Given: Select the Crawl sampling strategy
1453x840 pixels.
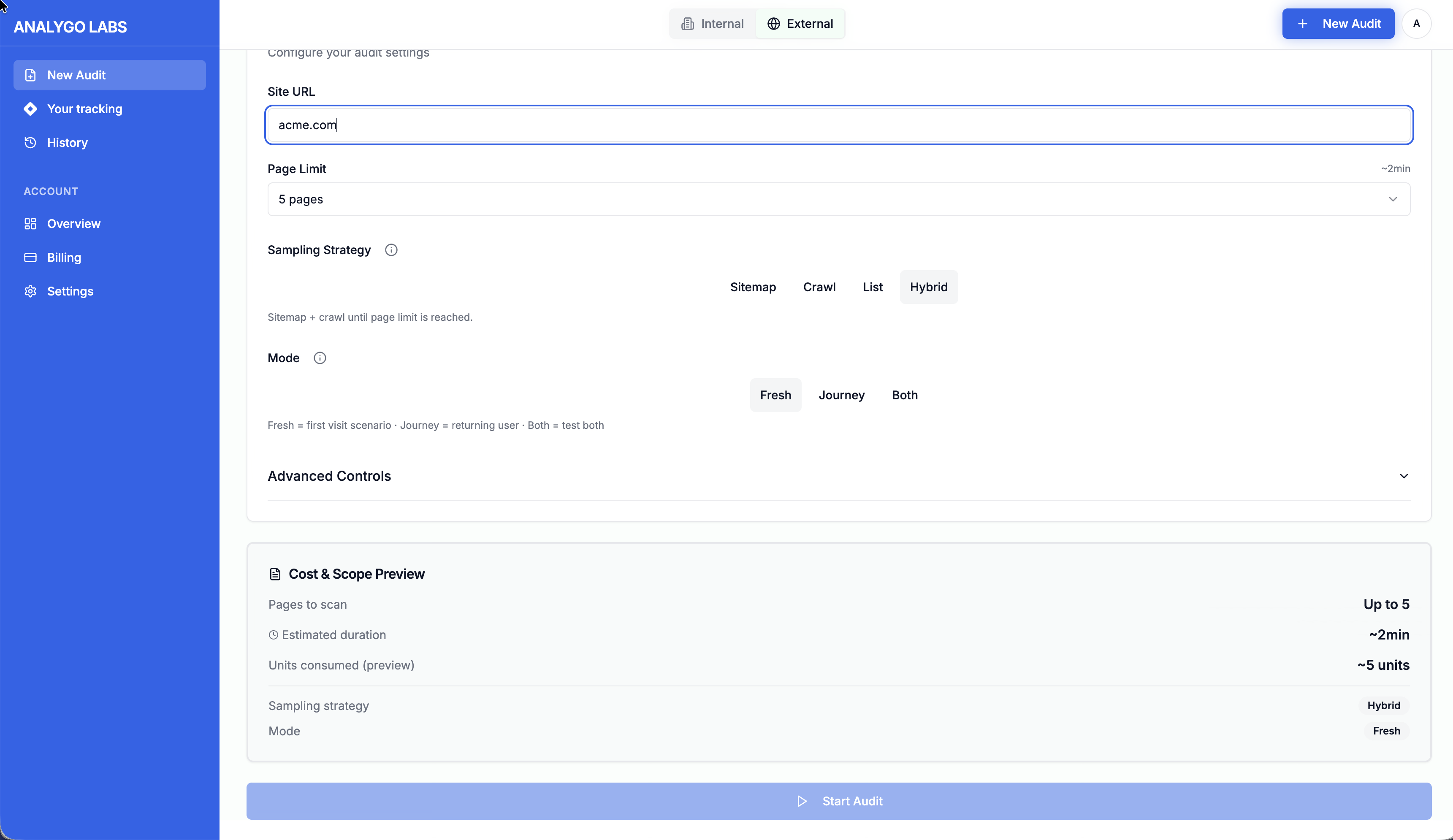Looking at the screenshot, I should 819,287.
